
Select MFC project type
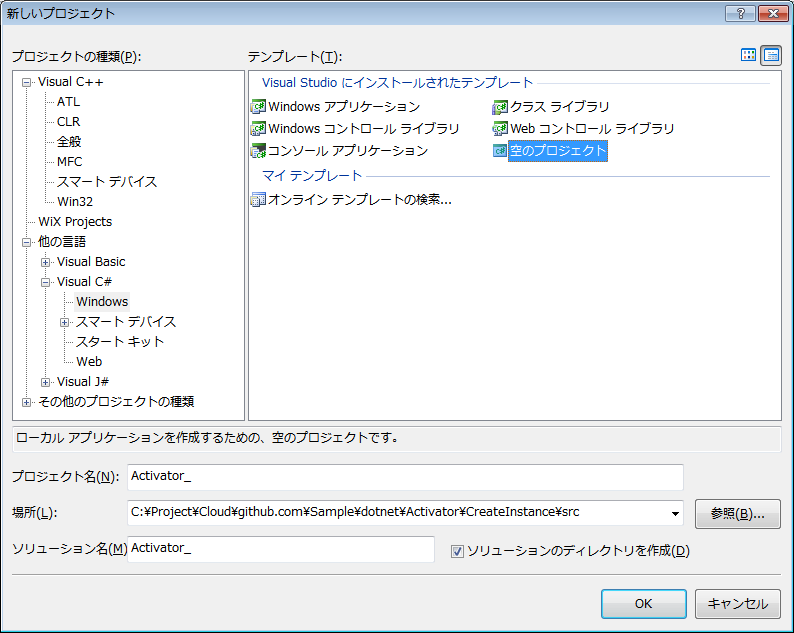click(69, 162)
